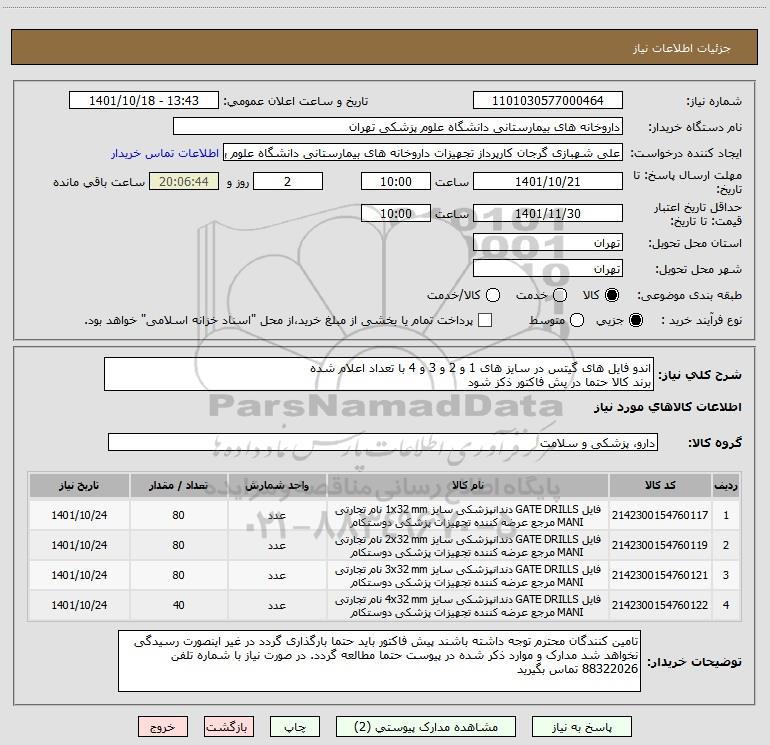Click the چاپ print button
Viewport: 770px width, 745px height.
click(295, 727)
